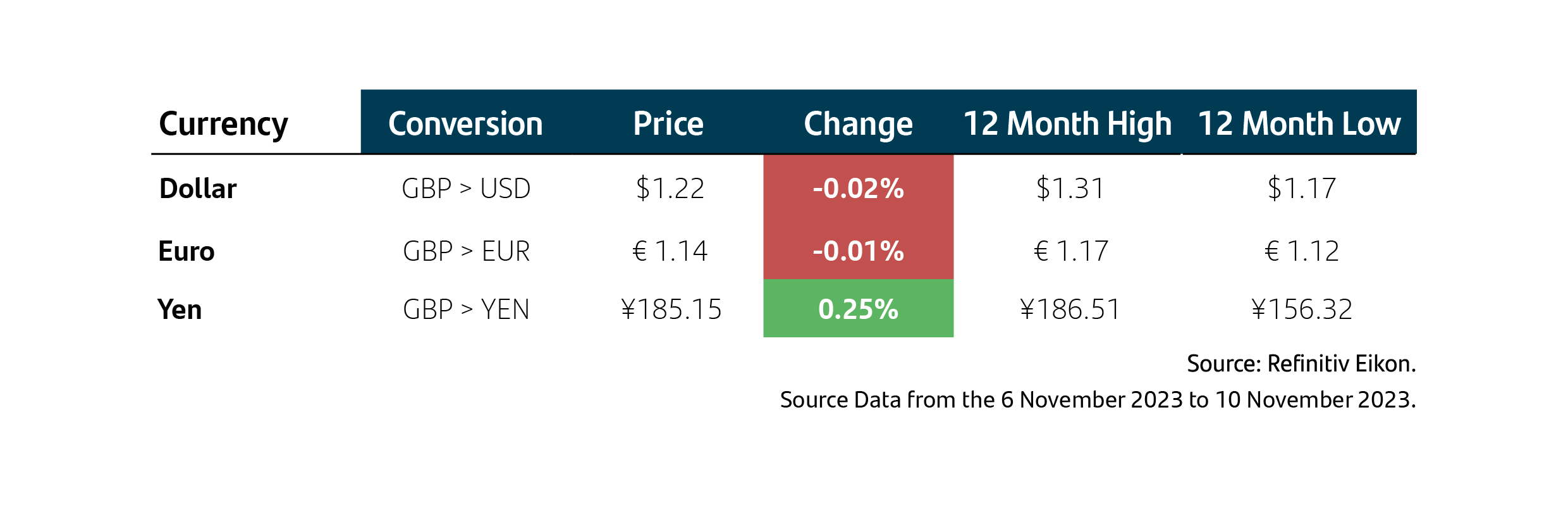Click the GBP > USD conversion cell
Screen dimensions: 1568x505
tap(466, 188)
